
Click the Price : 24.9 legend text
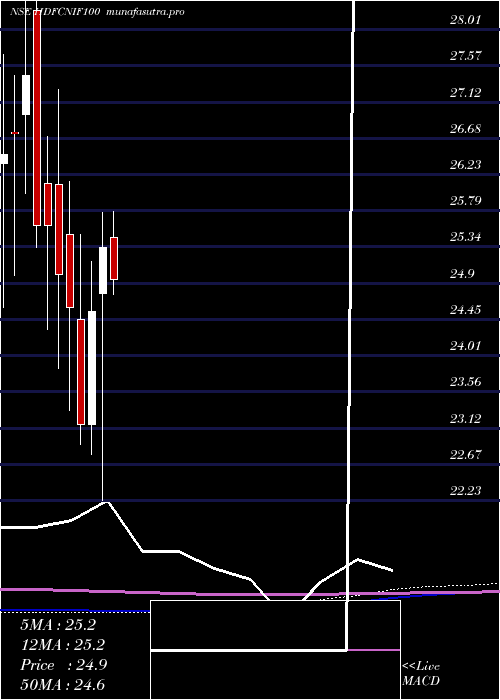(x=63, y=665)
